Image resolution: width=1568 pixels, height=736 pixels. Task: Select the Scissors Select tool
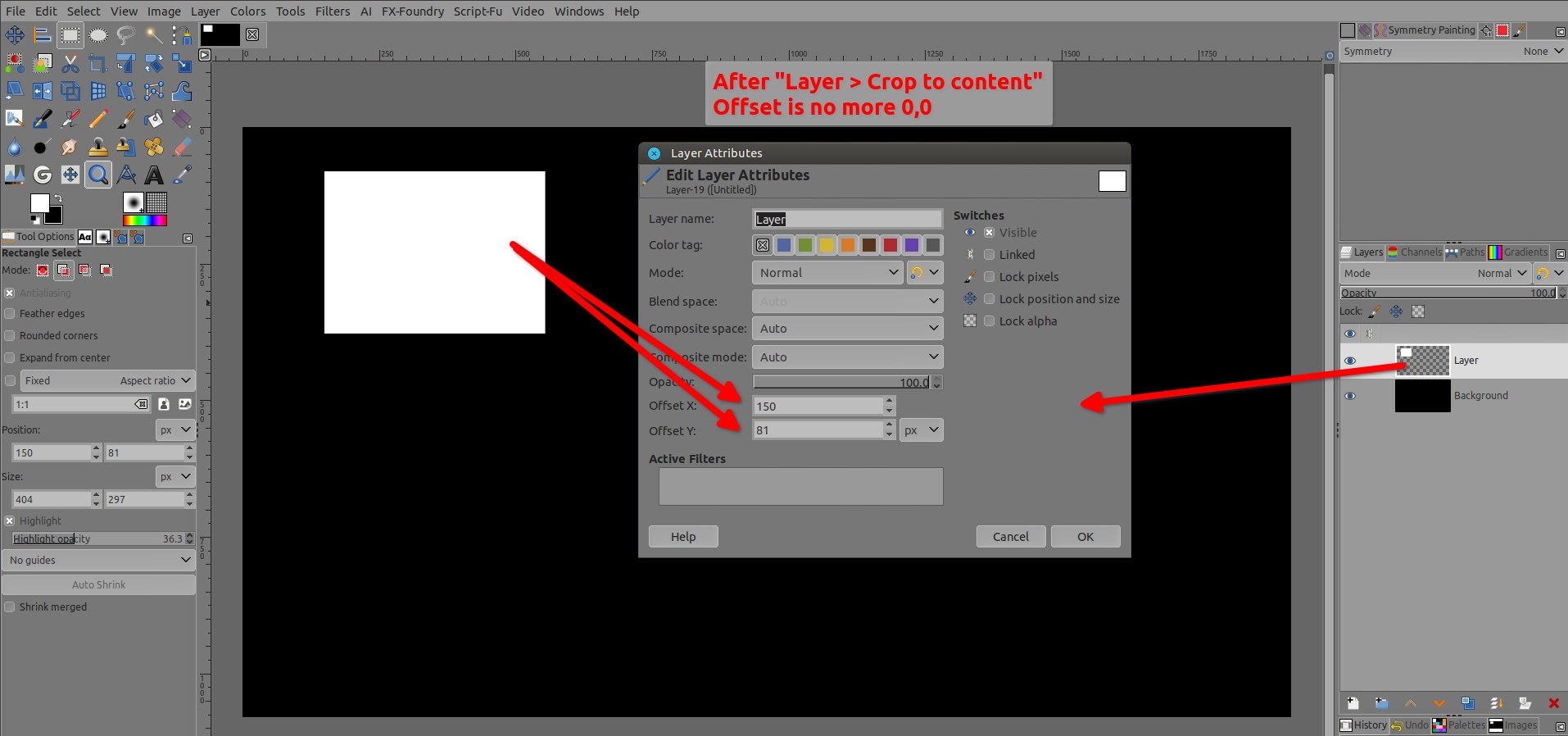click(70, 63)
